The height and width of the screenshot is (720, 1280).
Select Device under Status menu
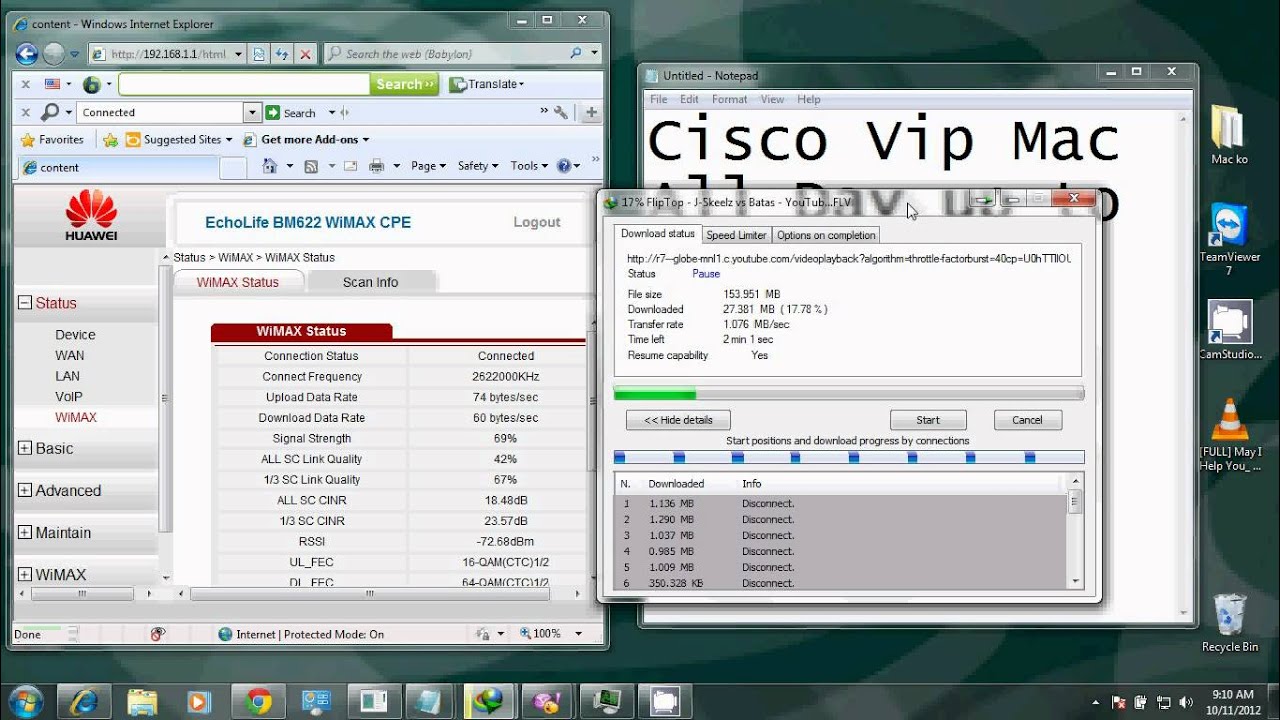pyautogui.click(x=75, y=334)
